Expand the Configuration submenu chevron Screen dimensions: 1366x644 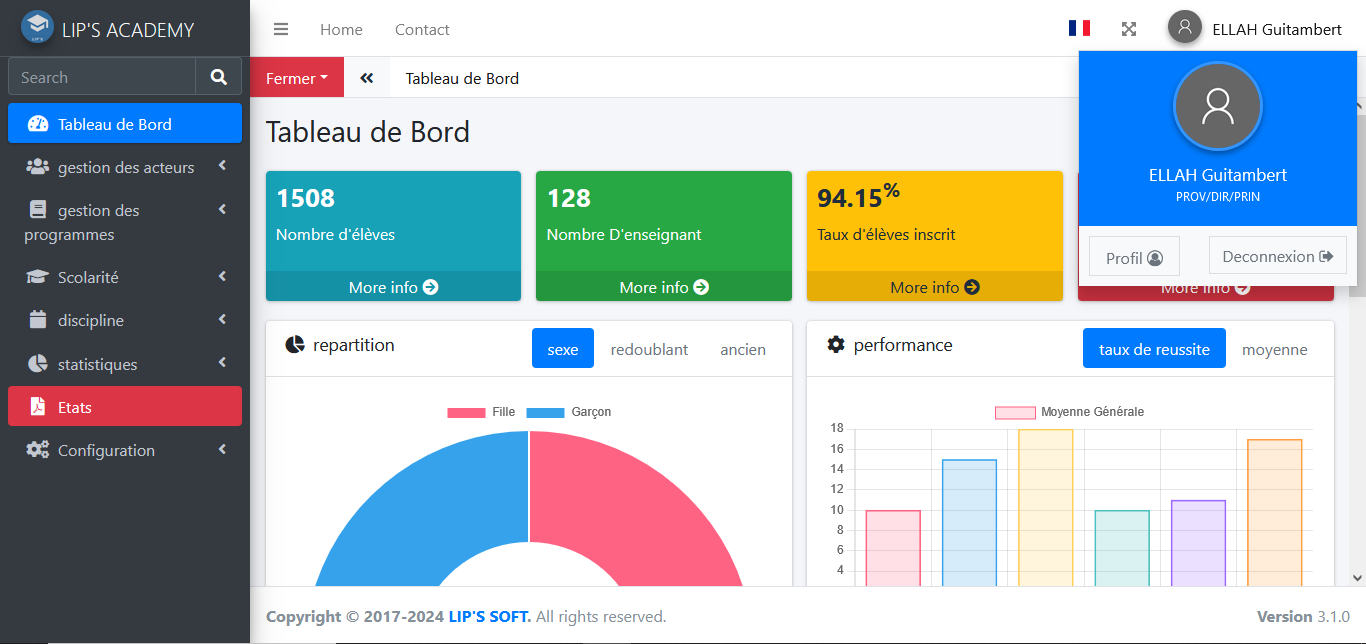(222, 449)
